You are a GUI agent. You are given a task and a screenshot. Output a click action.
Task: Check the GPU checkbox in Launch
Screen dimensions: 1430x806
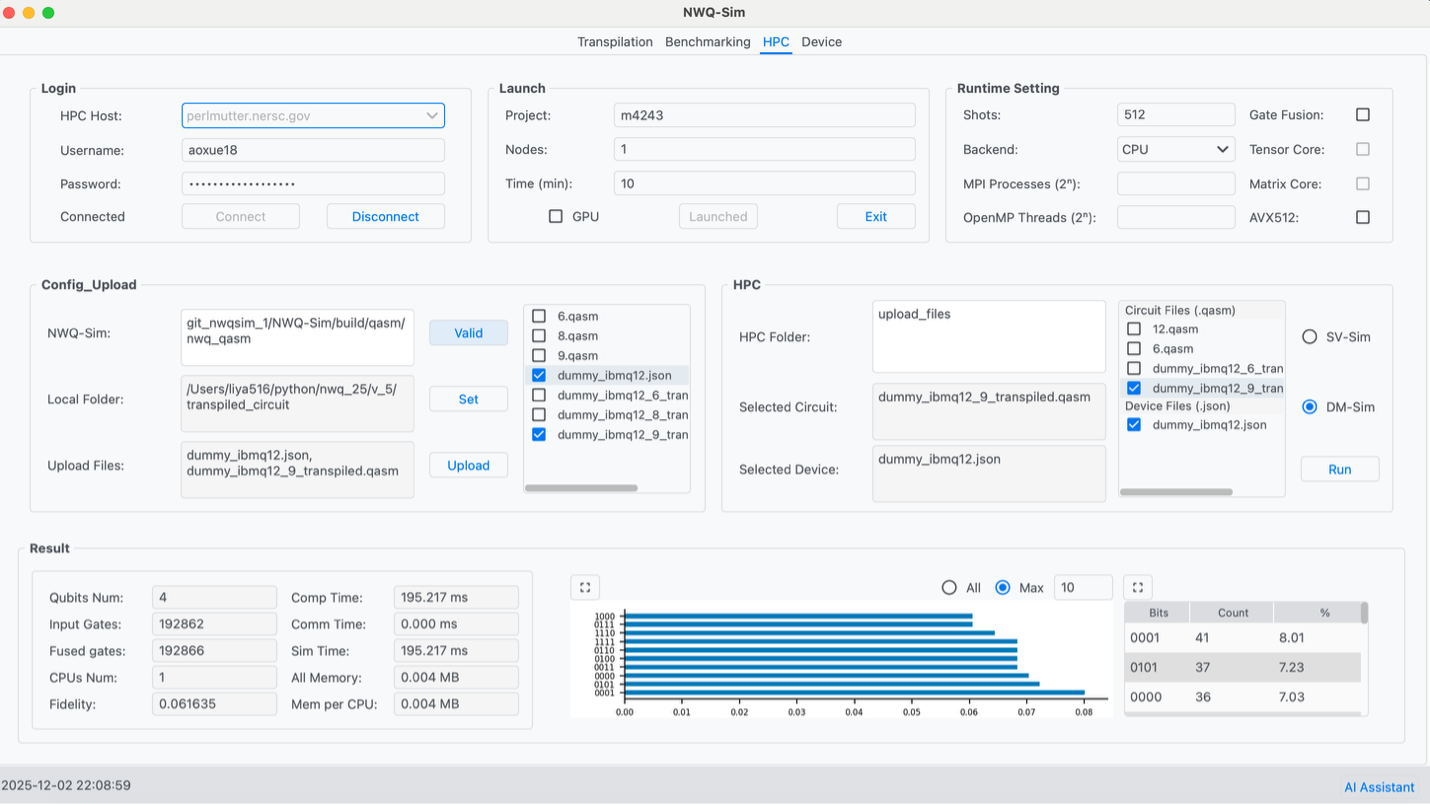click(x=556, y=216)
